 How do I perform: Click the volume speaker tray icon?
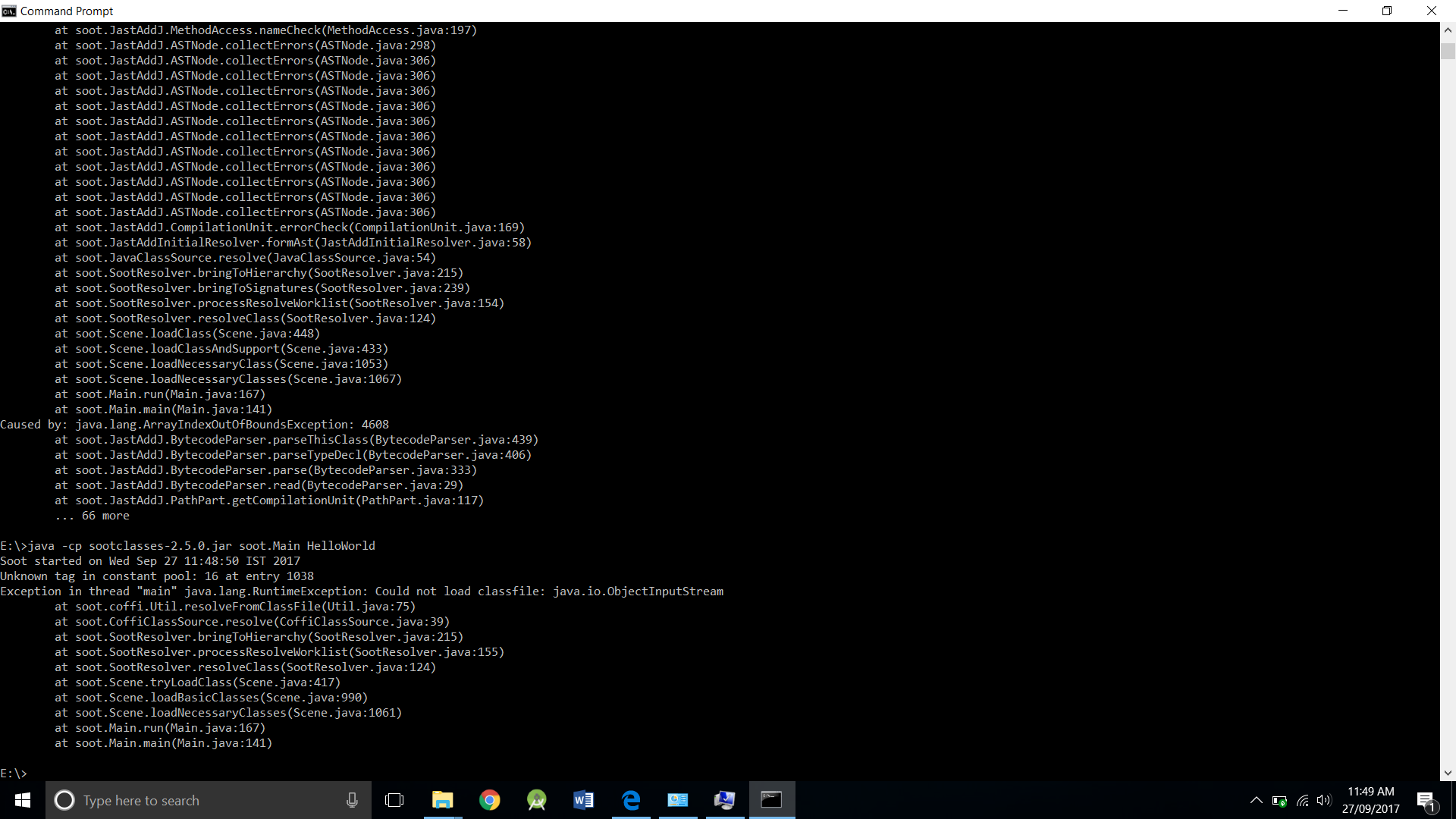point(1324,800)
